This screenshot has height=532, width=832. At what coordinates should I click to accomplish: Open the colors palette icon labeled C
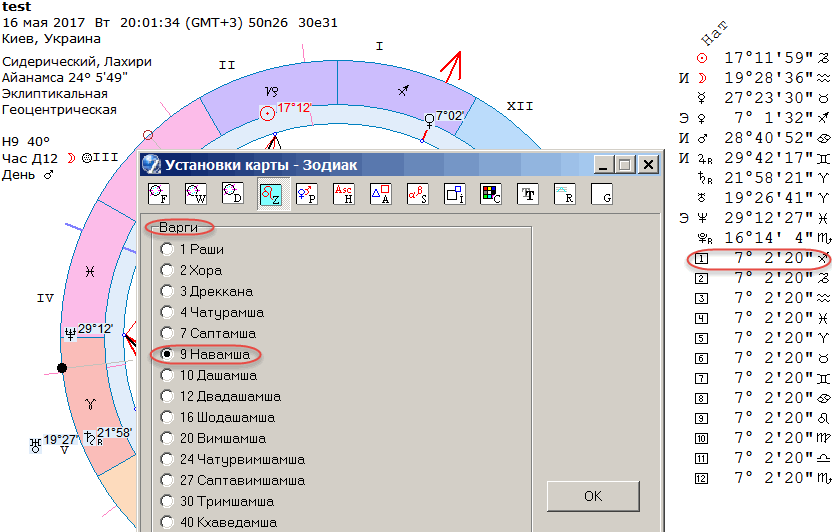coord(491,194)
